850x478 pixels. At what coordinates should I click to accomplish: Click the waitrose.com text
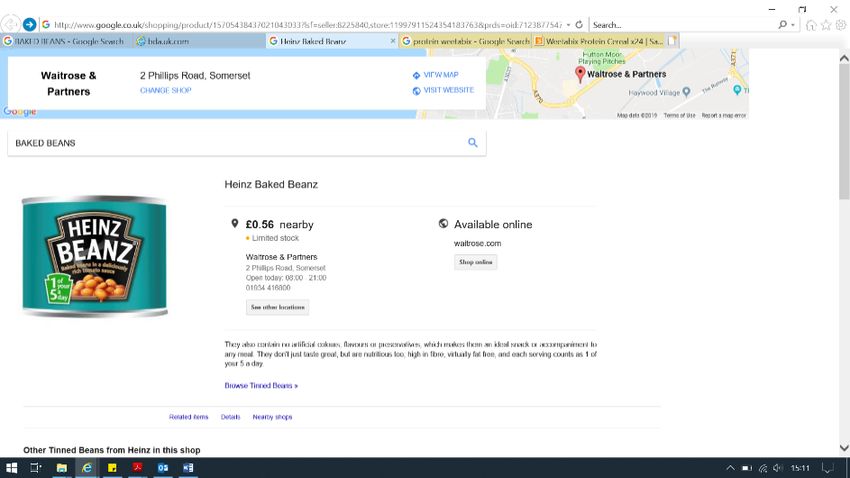click(x=477, y=243)
